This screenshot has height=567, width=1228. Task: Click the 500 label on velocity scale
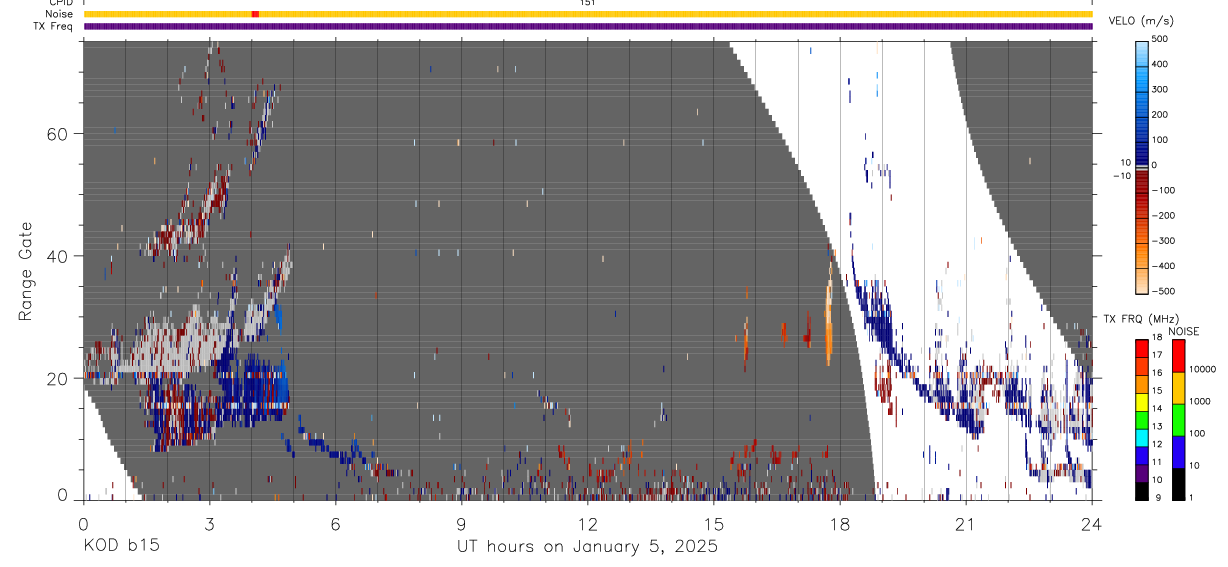(x=1160, y=39)
